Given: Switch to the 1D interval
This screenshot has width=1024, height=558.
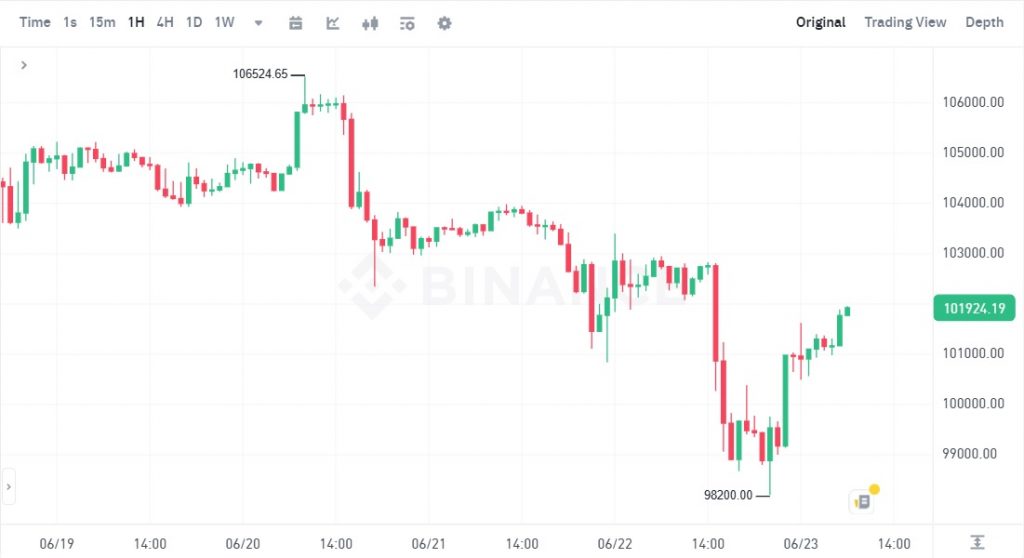Looking at the screenshot, I should (x=194, y=22).
